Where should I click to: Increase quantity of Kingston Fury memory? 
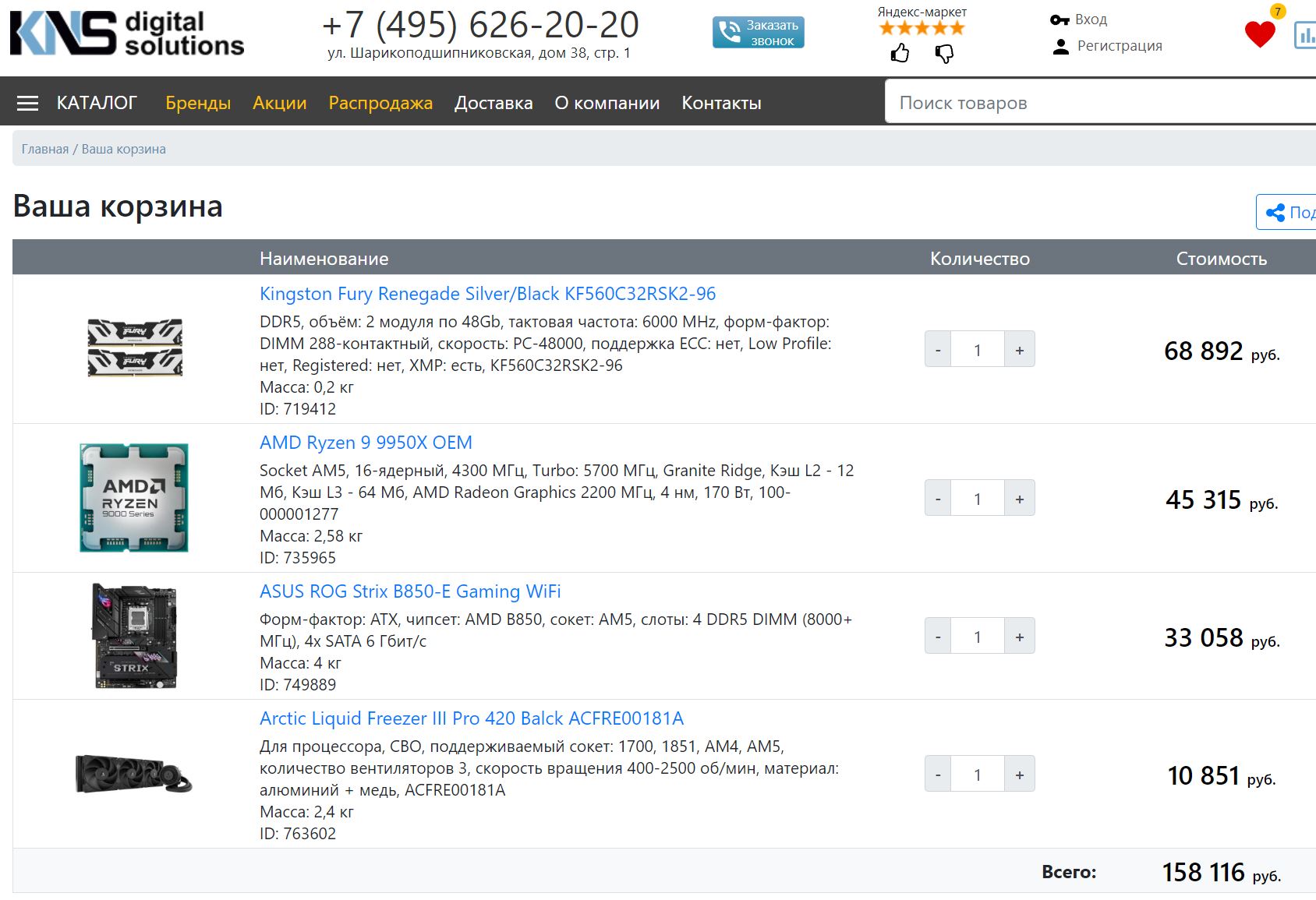[1019, 350]
